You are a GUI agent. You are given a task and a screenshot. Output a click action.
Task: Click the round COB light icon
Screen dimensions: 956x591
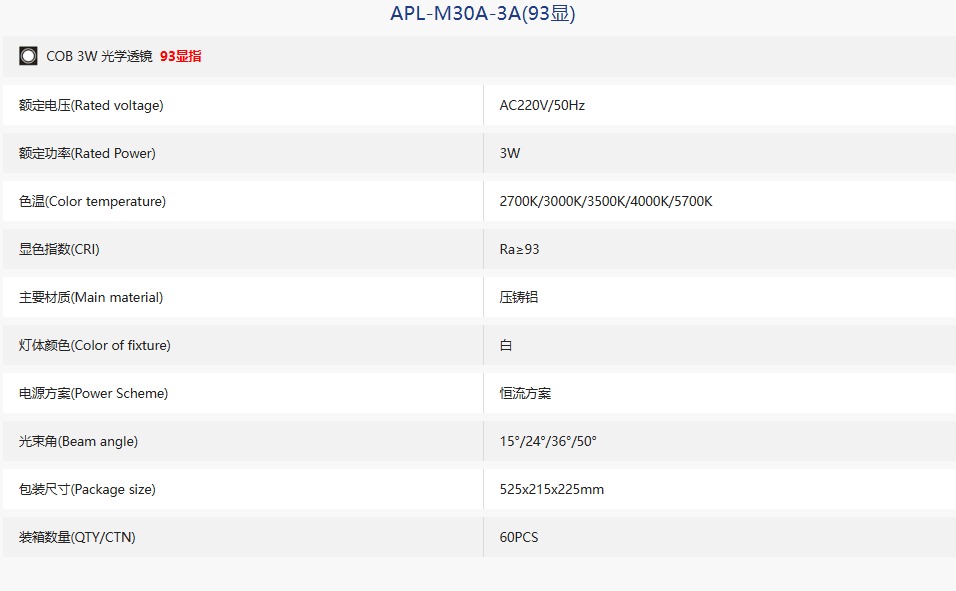pos(28,56)
